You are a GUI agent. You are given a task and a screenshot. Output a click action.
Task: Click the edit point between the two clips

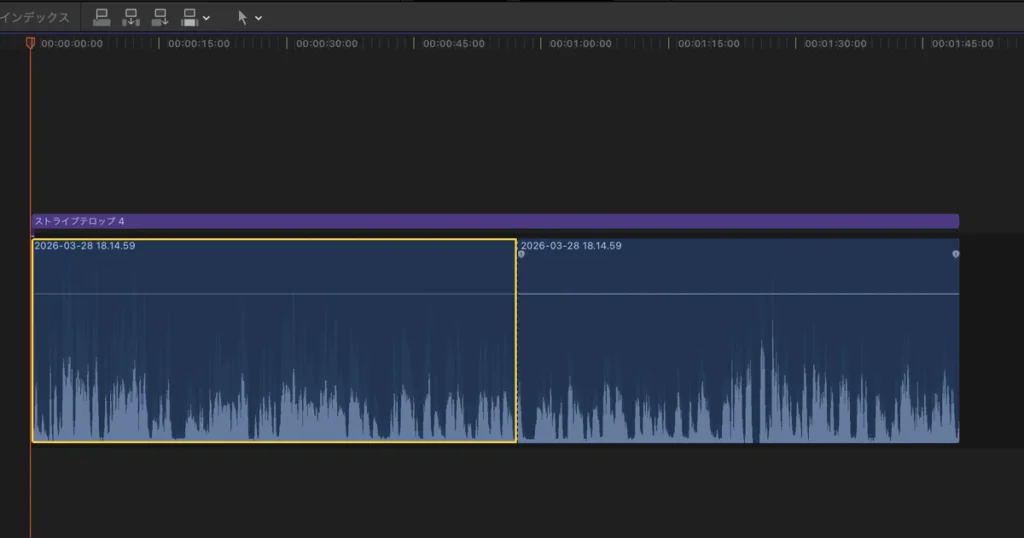coord(517,340)
